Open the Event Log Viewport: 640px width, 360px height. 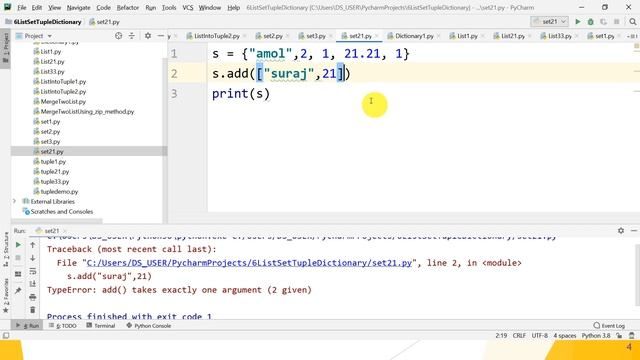(x=609, y=326)
